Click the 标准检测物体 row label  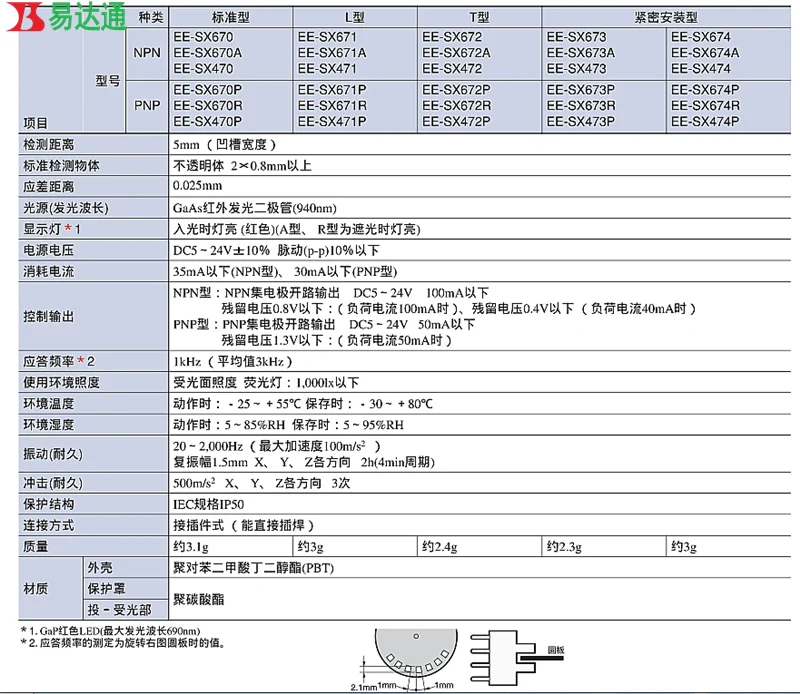[61, 166]
